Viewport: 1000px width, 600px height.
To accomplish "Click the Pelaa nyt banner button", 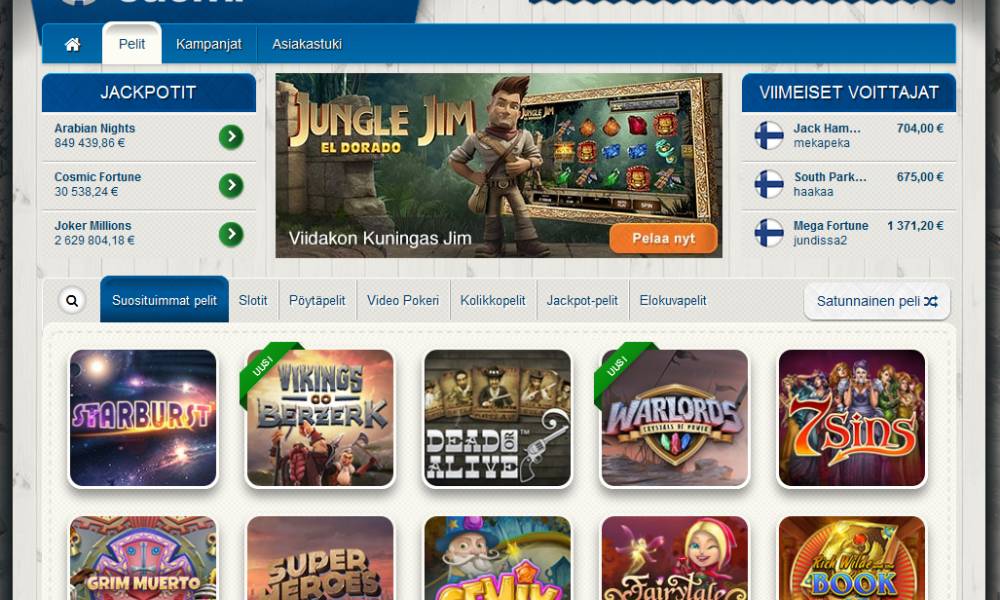I will [663, 238].
